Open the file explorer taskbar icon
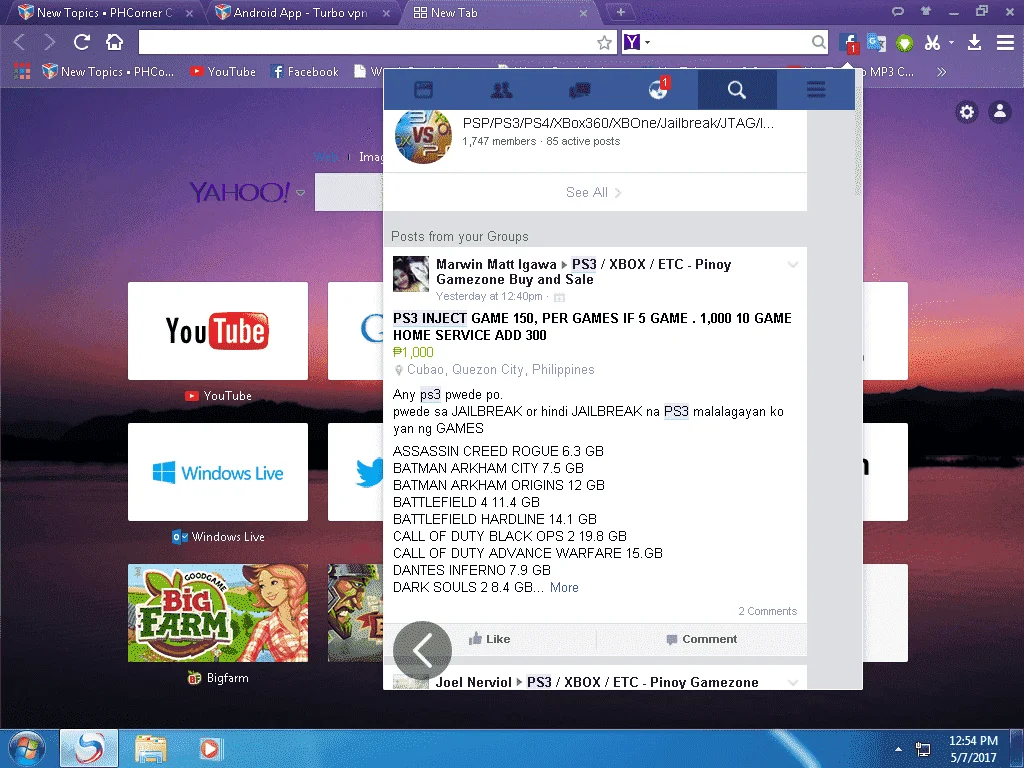 [x=151, y=748]
